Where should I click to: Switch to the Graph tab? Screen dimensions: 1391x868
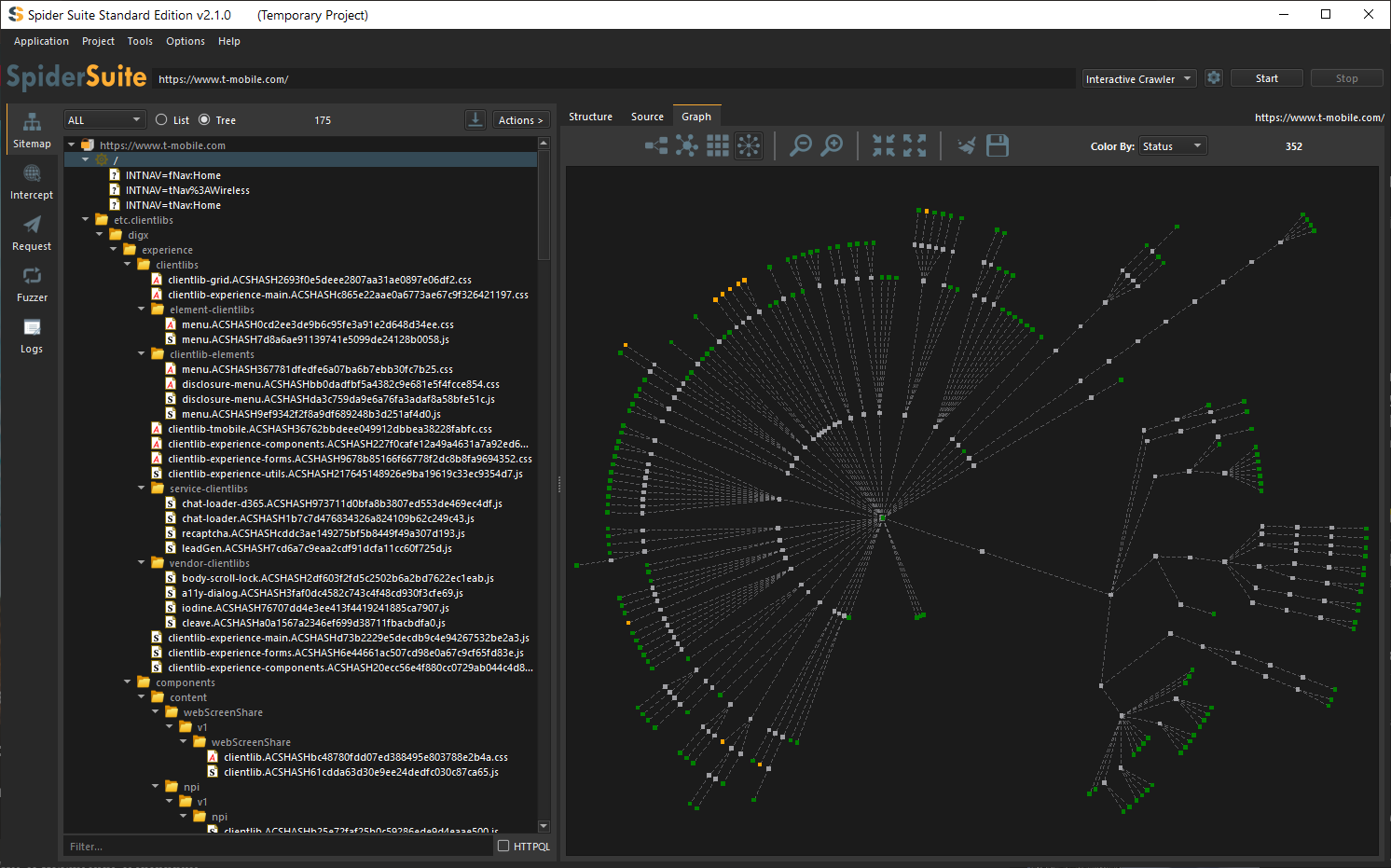coord(696,117)
